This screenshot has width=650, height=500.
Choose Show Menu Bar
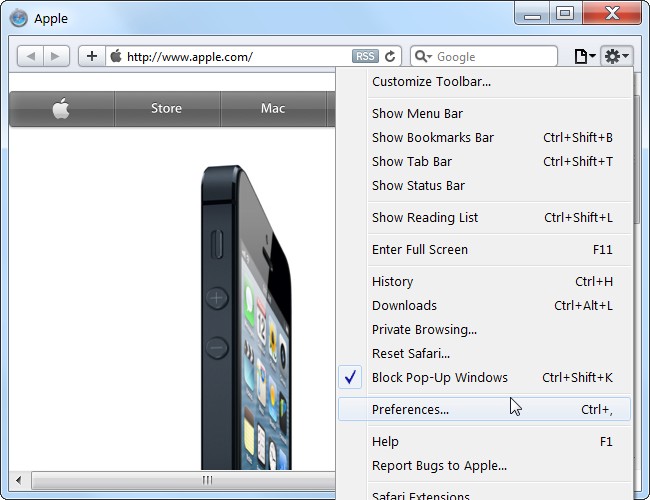click(x=484, y=114)
